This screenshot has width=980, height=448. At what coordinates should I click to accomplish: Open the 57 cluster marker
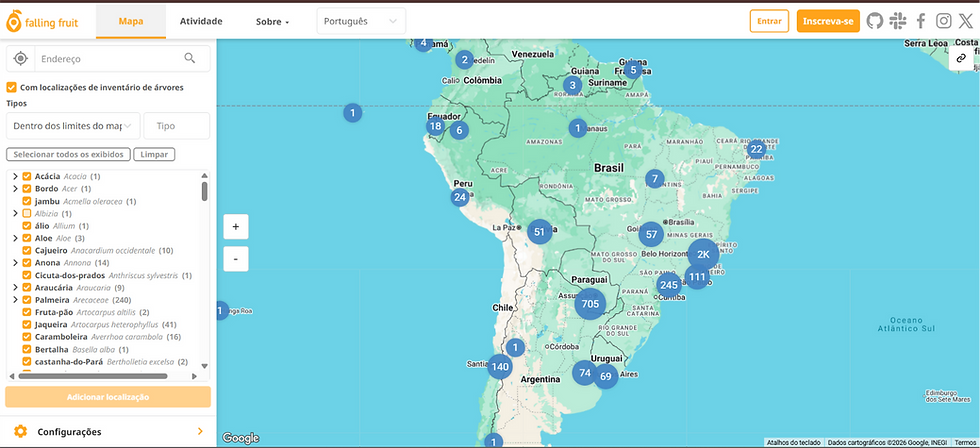tap(651, 234)
